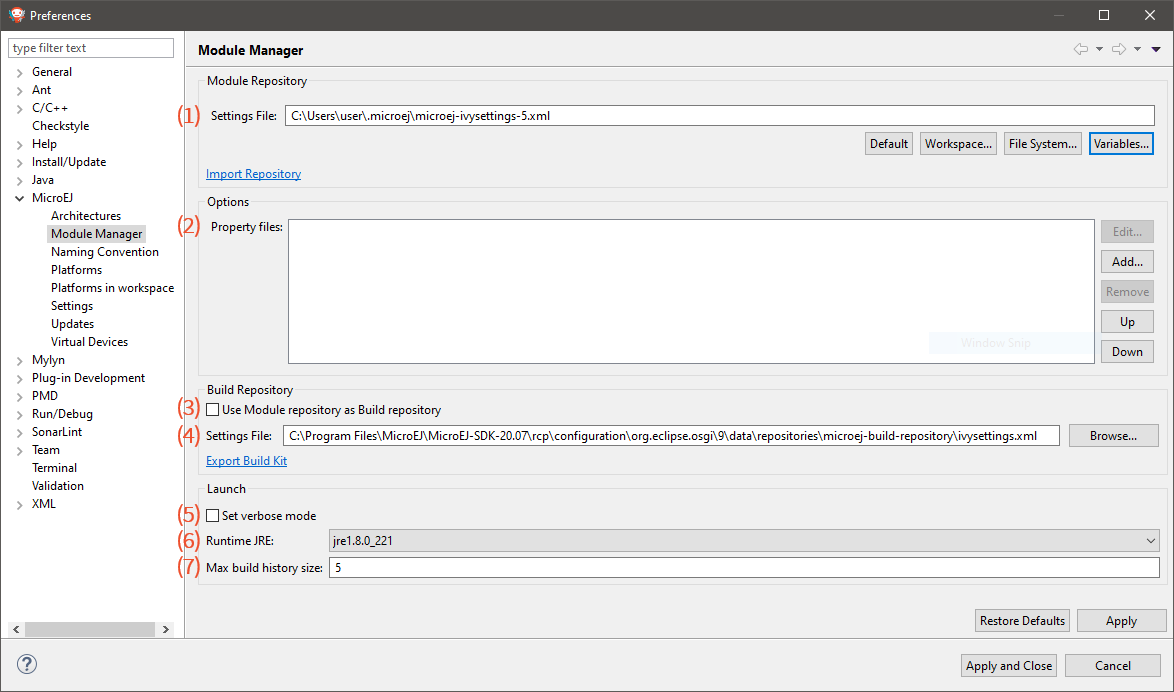Collapse the MicroEJ tree node
This screenshot has height=692, width=1174.
(x=21, y=197)
